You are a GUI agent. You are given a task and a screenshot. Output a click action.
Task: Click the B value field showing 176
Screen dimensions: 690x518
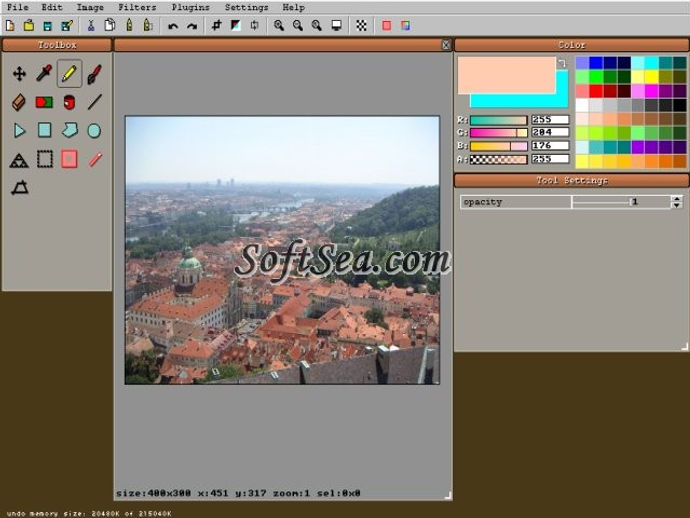tap(550, 145)
